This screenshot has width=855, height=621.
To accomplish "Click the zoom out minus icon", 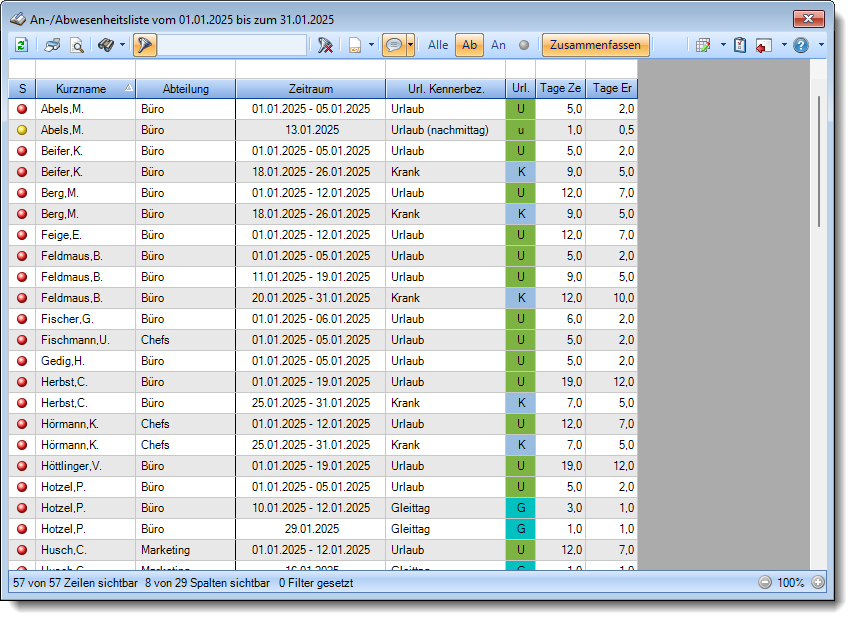I will pyautogui.click(x=764, y=582).
